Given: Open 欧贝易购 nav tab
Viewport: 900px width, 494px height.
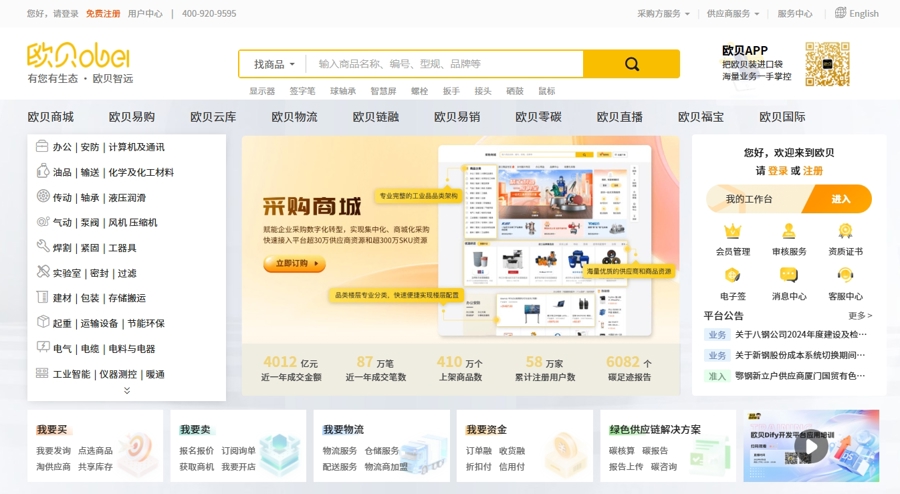Looking at the screenshot, I should (132, 117).
